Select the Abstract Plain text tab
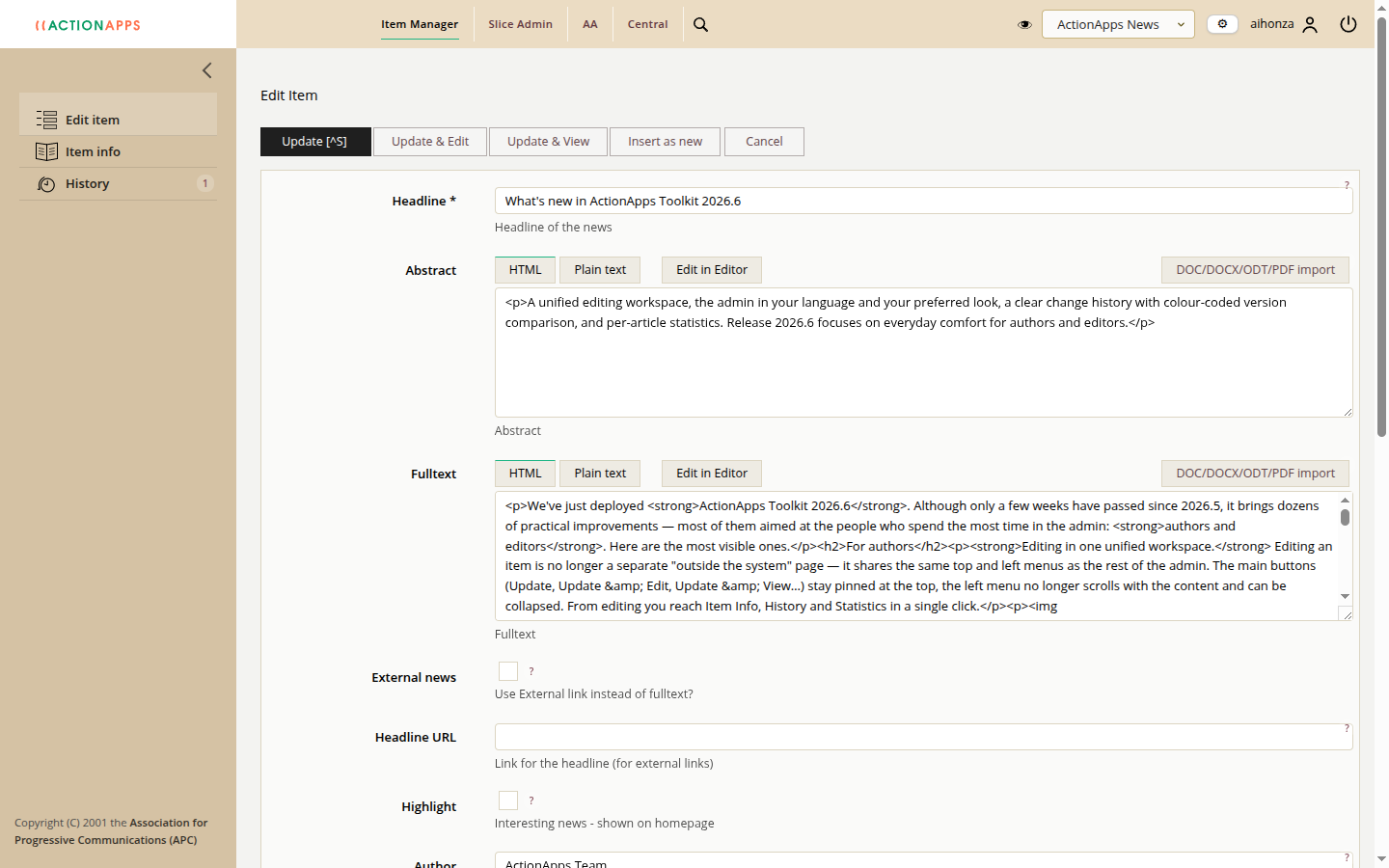Image resolution: width=1389 pixels, height=868 pixels. tap(600, 270)
